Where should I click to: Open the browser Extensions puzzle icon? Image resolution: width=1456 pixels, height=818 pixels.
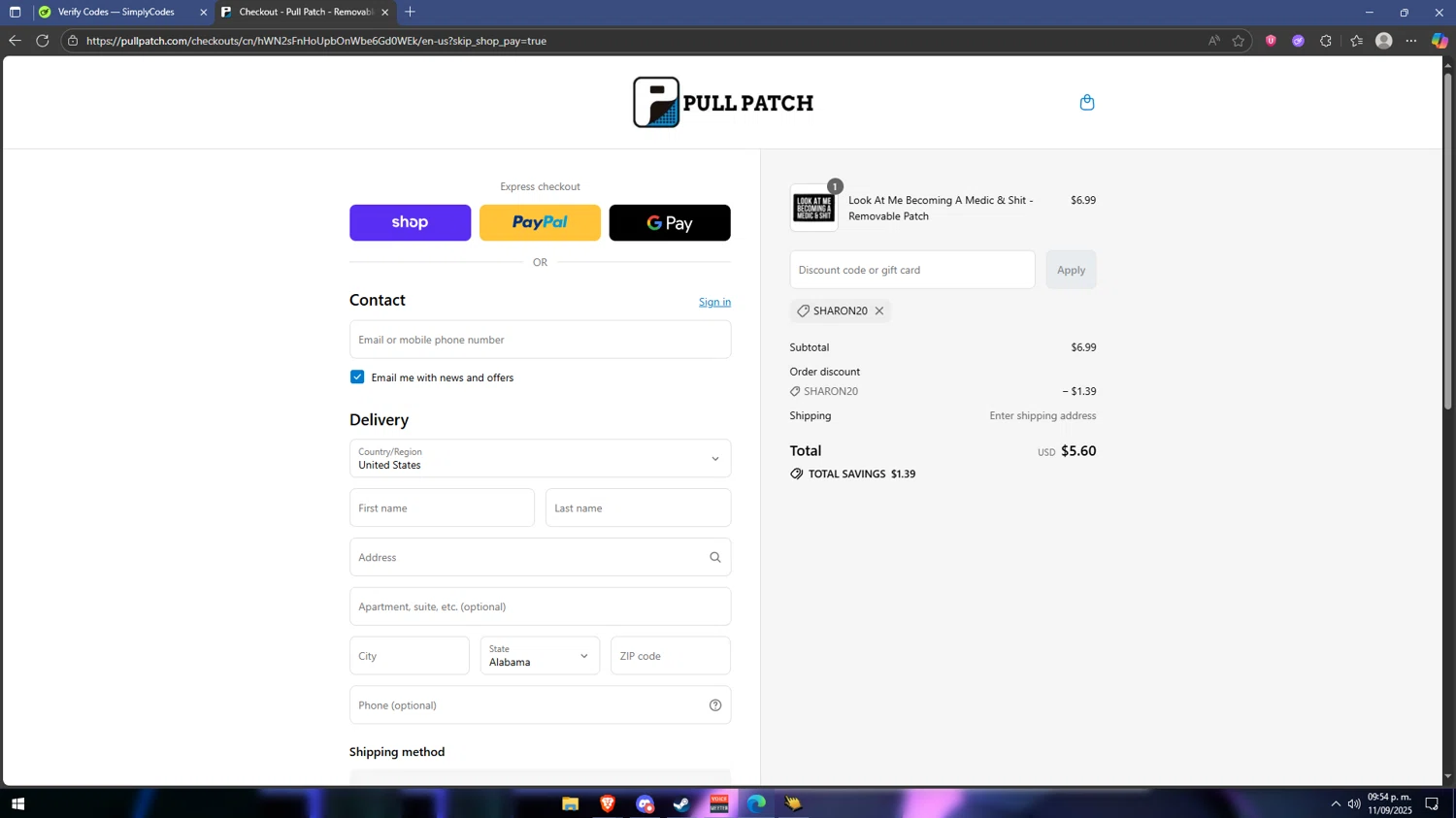[1326, 41]
